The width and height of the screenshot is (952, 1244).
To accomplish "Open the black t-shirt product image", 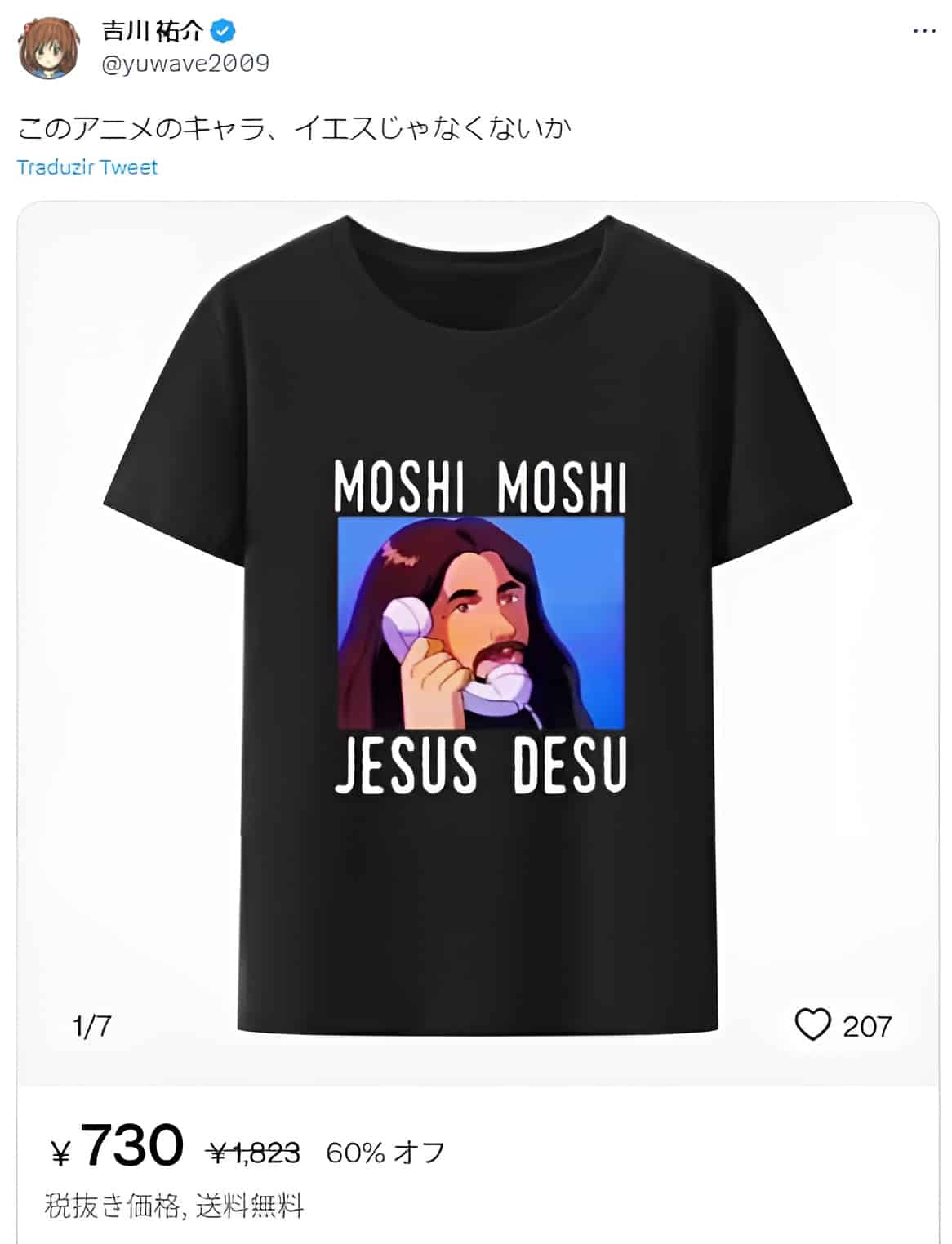I will 478,625.
